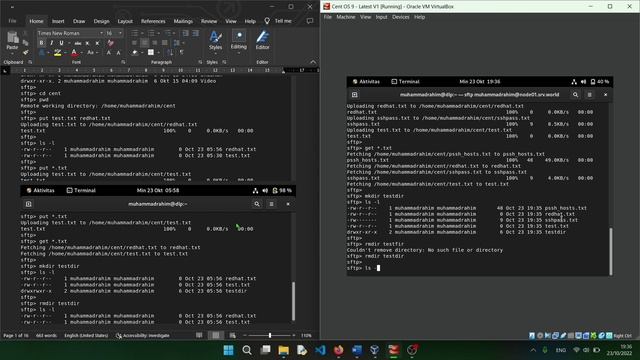Switch to the Design tab
This screenshot has height=360, width=640.
(x=101, y=21)
